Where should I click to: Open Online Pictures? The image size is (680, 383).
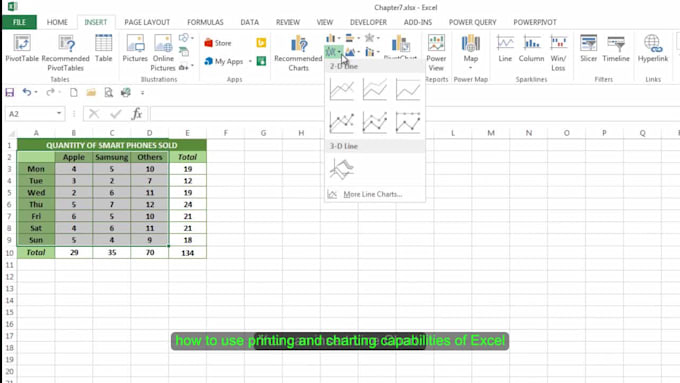163,53
